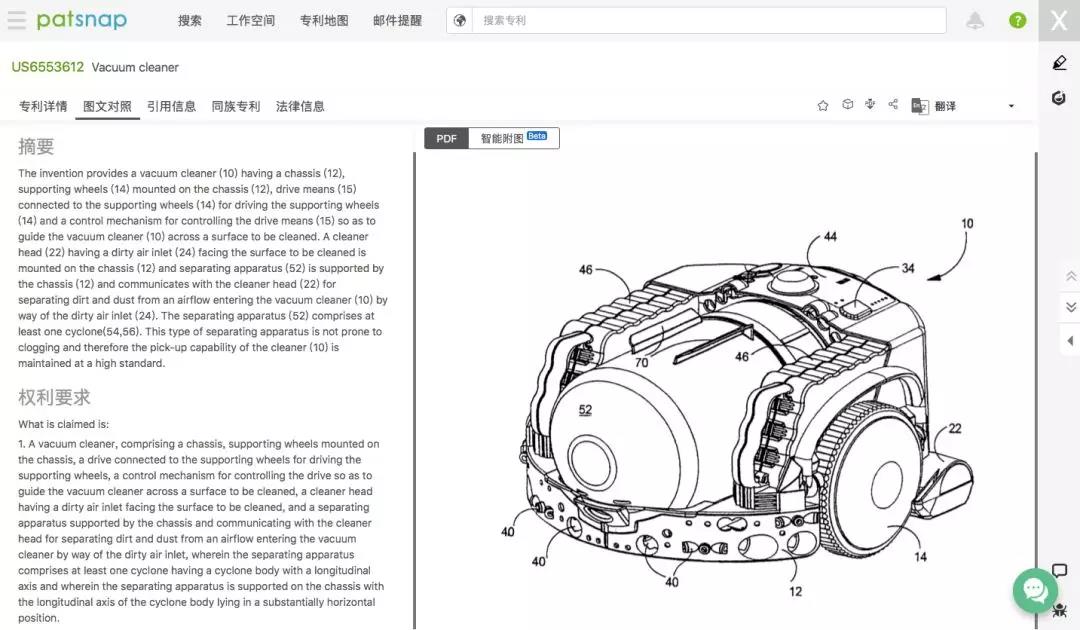Open the hamburger menu beside patsnap logo
This screenshot has width=1080, height=630.
[x=16, y=21]
